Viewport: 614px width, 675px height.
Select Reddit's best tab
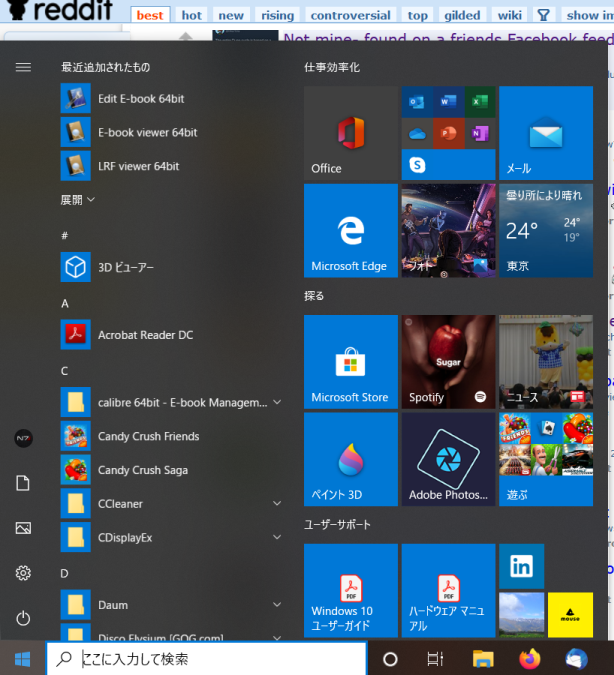click(150, 15)
